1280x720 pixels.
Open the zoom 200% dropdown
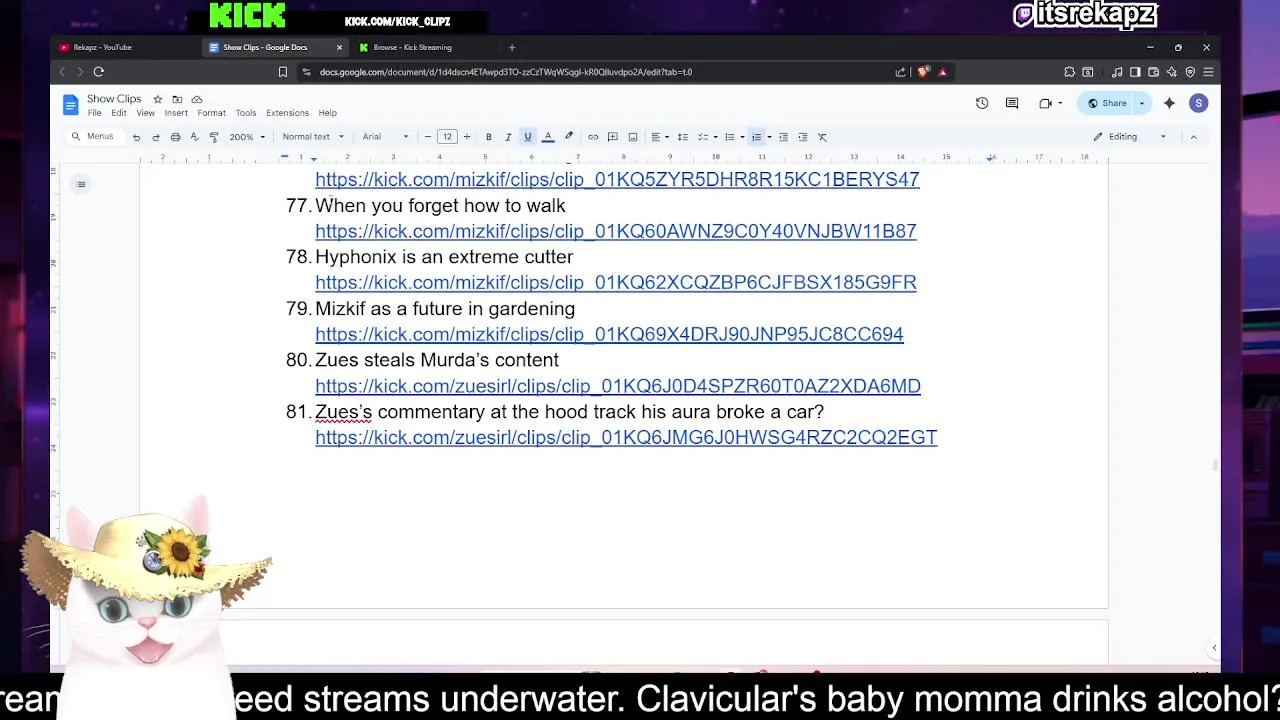tap(247, 137)
